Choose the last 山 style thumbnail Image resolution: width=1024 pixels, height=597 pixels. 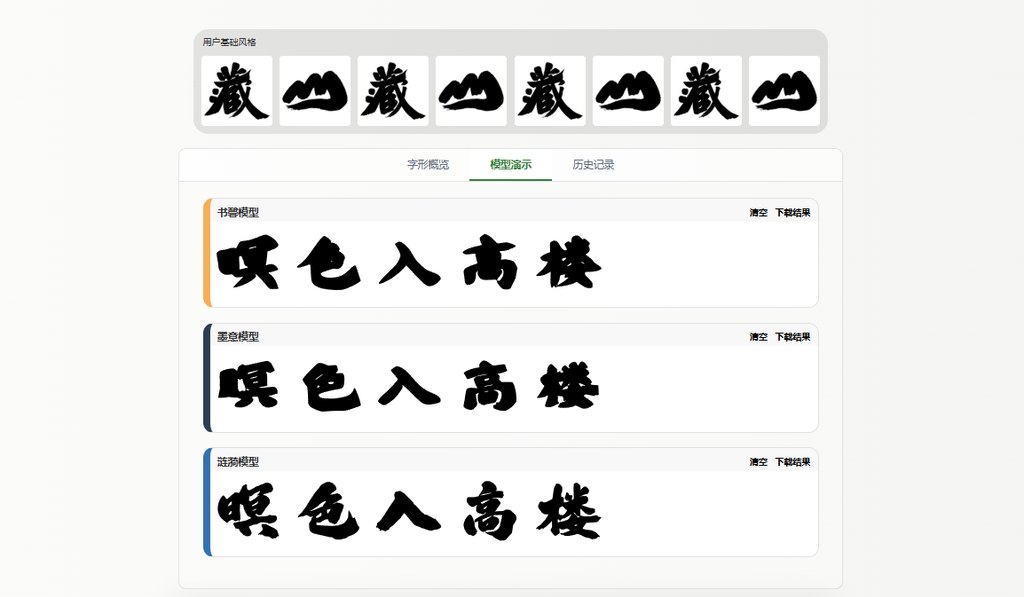[x=784, y=91]
